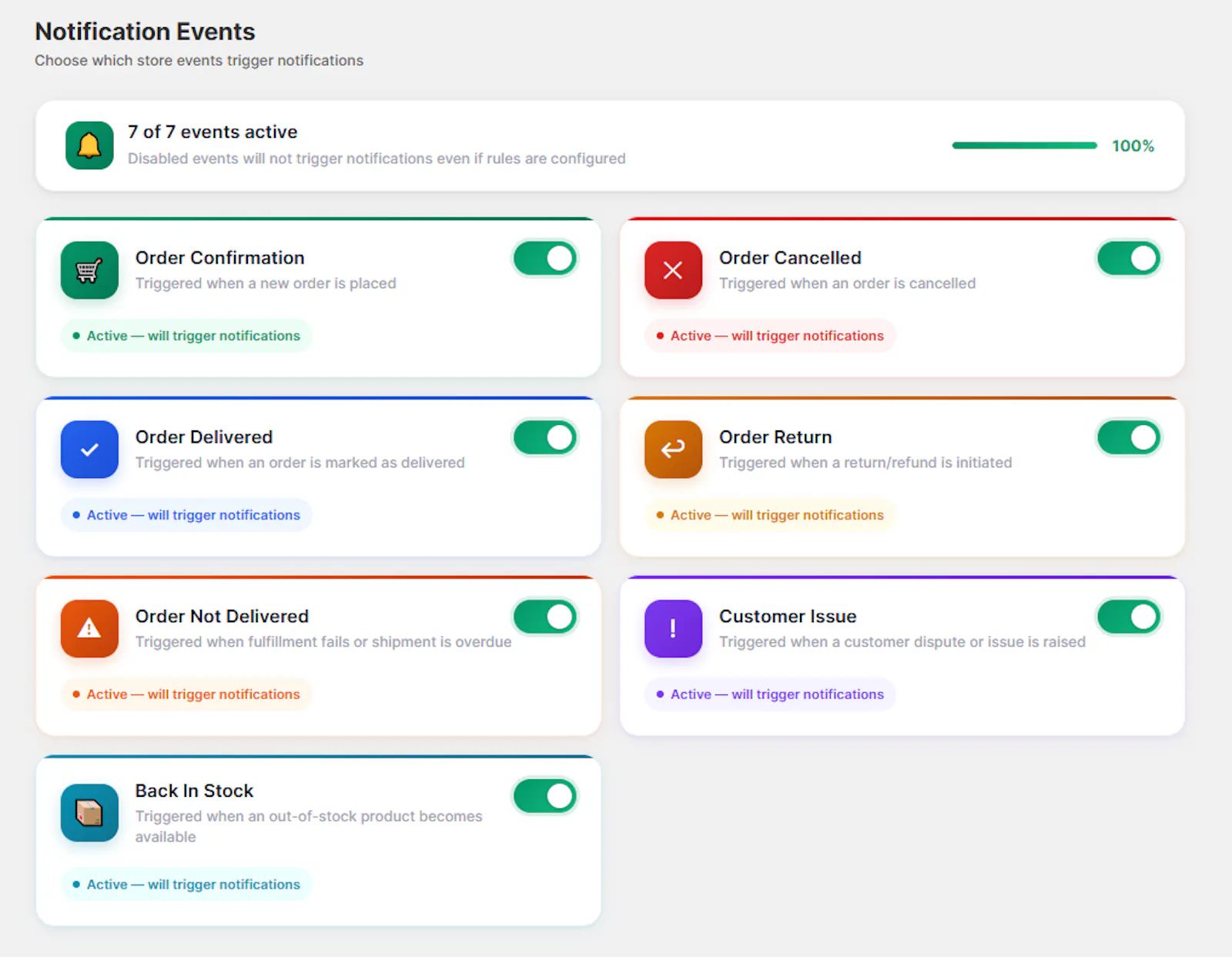The image size is (1232, 957).
Task: Click the 'Customer Issue' title
Action: 788,617
